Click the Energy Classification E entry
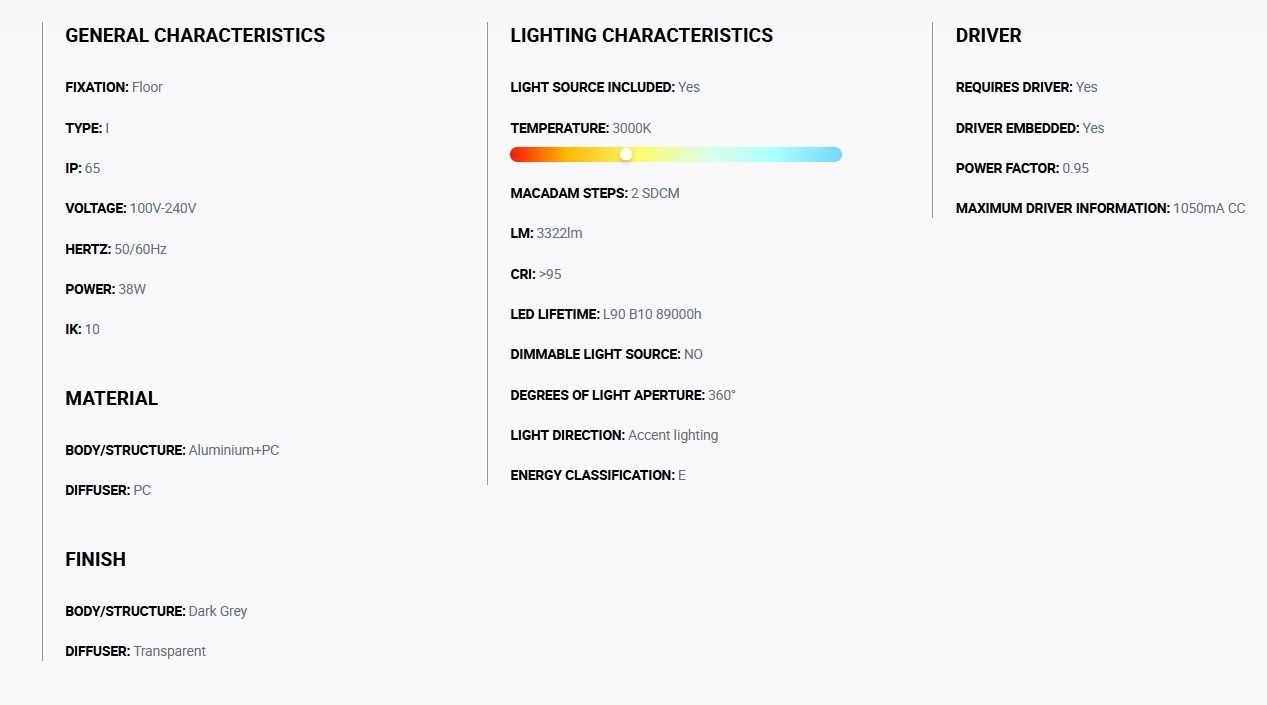The width and height of the screenshot is (1267, 705). point(598,475)
